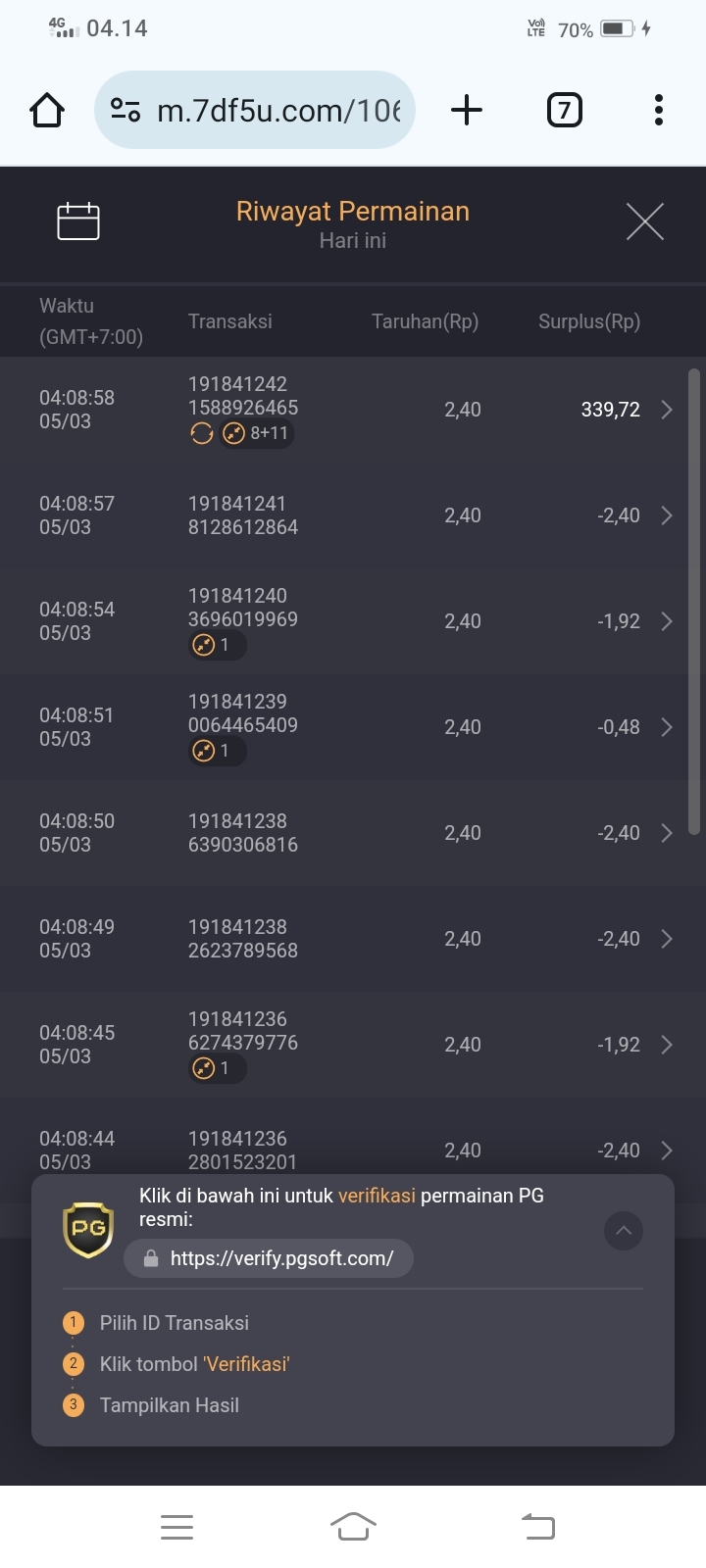Tap the browser home icon
Screen dimensions: 706x1568
pos(47,110)
